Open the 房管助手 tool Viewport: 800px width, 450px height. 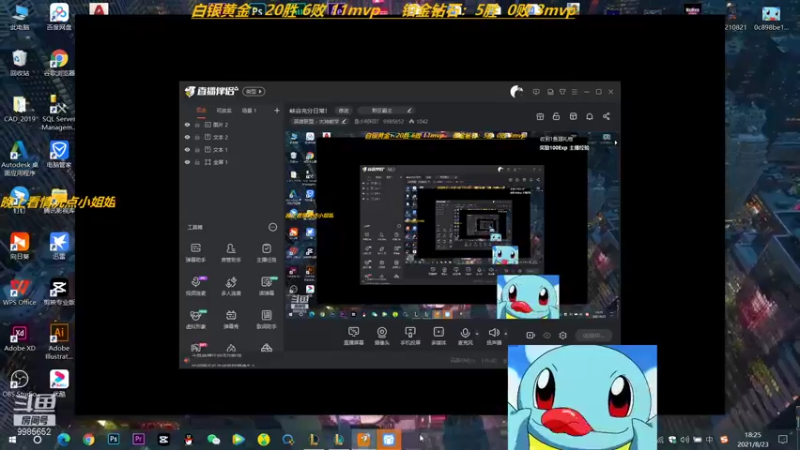coord(231,252)
